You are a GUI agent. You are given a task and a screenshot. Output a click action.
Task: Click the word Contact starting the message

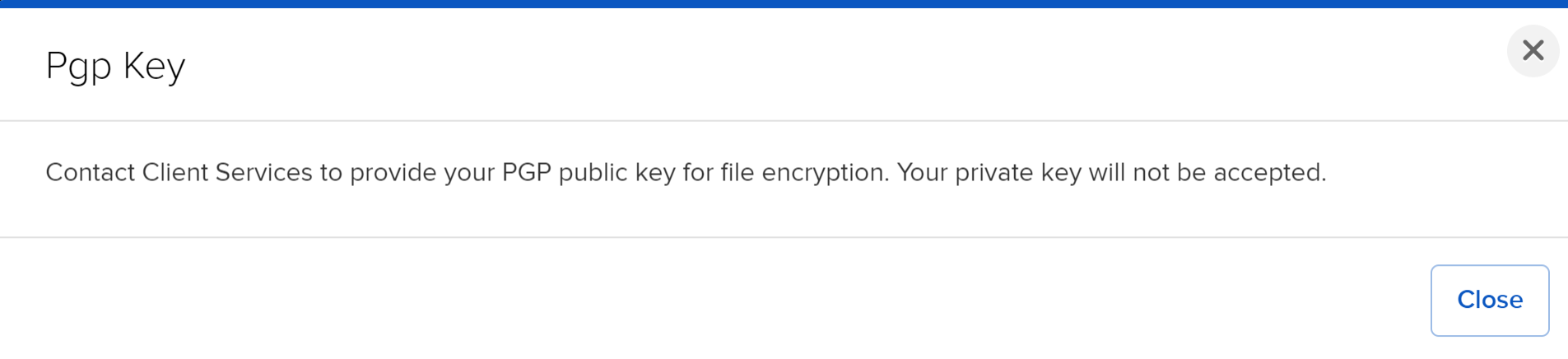pyautogui.click(x=90, y=172)
